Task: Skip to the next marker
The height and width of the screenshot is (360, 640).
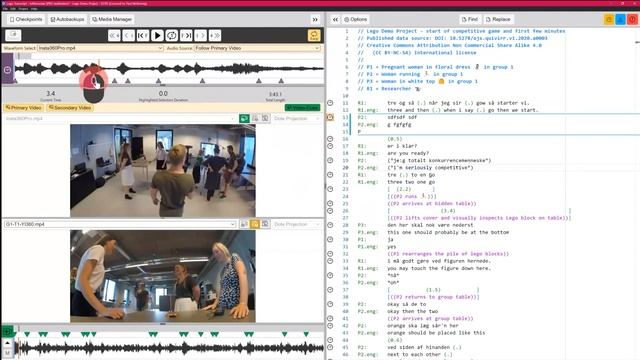Action: 186,36
